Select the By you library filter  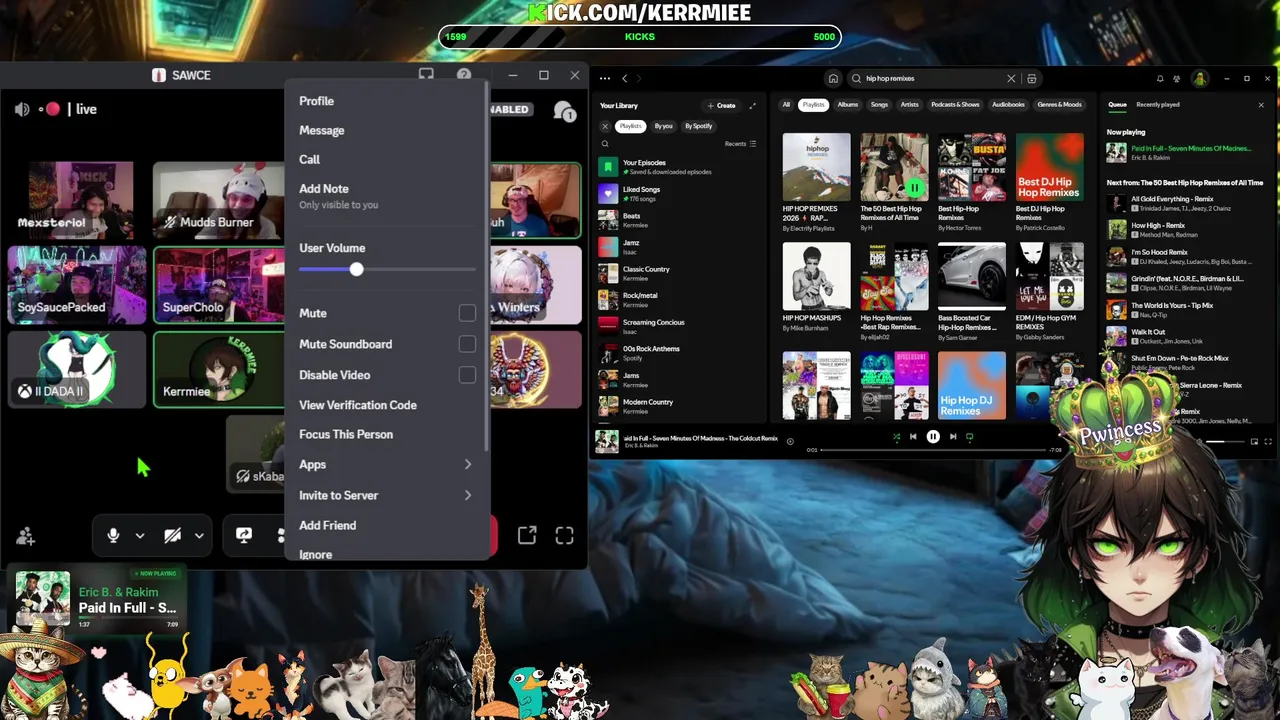[664, 126]
